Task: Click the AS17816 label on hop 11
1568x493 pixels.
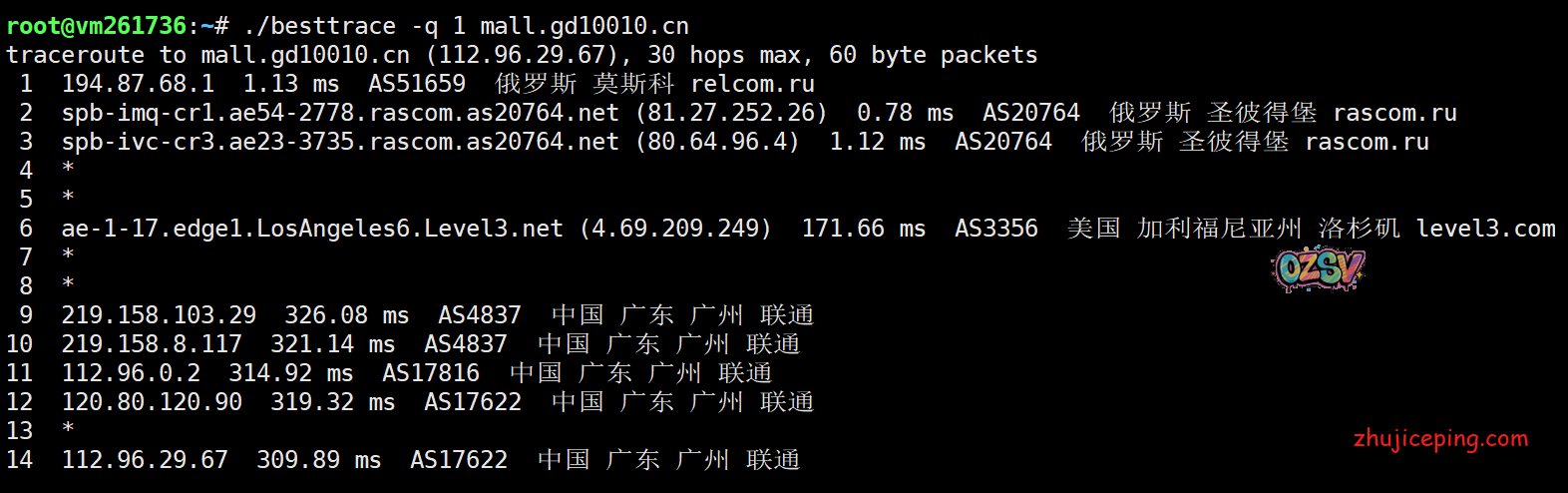Action: click(431, 373)
